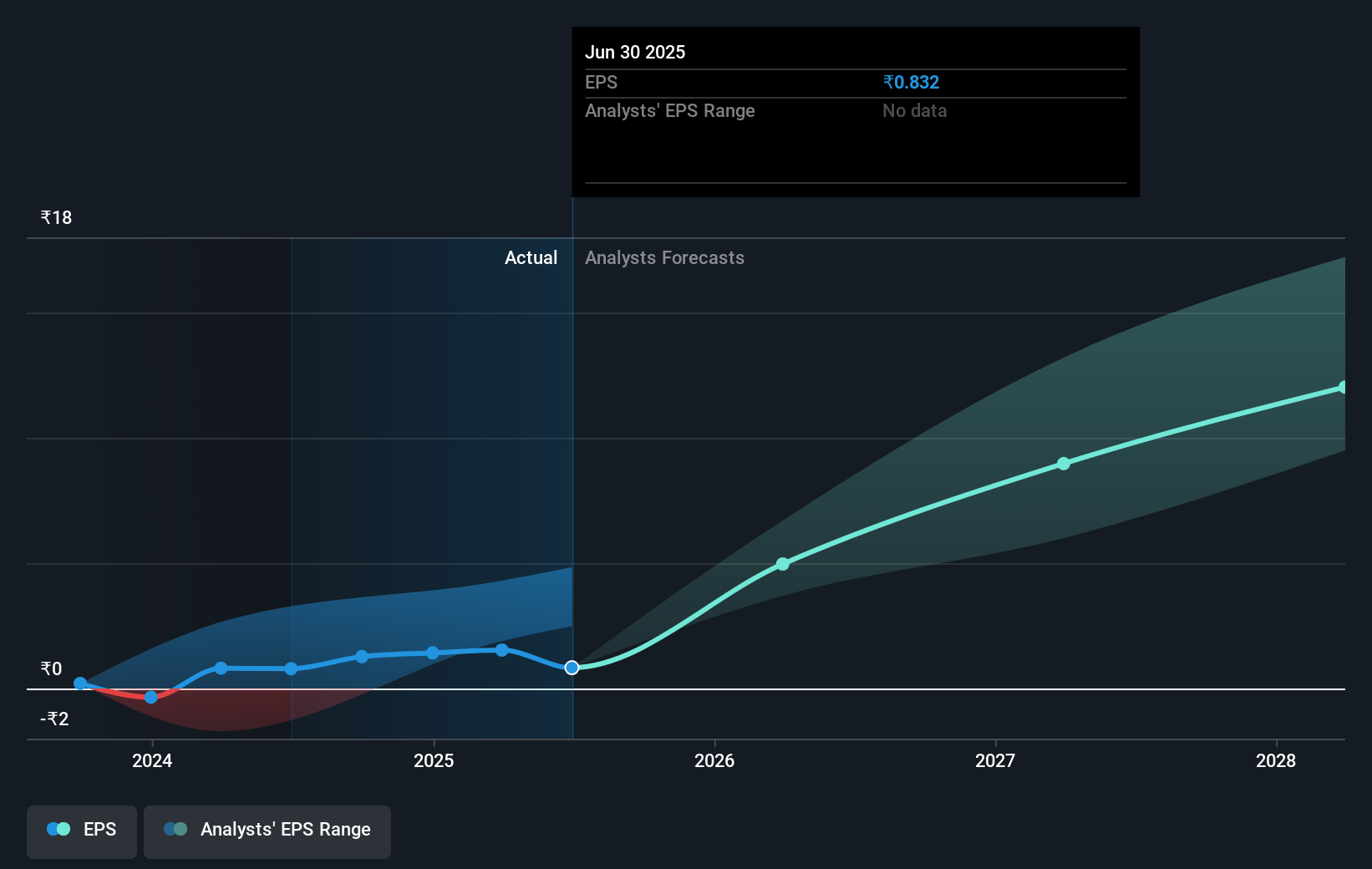This screenshot has height=869, width=1372.
Task: Select the highlighted Jun 2025 data point
Action: pos(572,667)
